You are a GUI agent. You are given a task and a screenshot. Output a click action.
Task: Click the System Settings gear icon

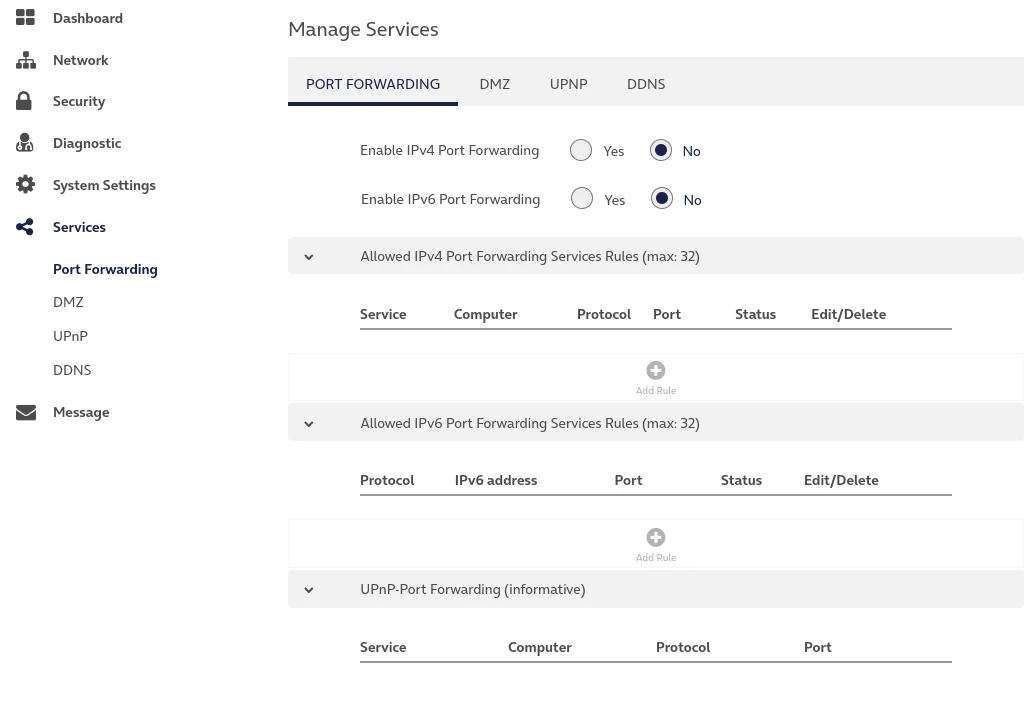25,185
